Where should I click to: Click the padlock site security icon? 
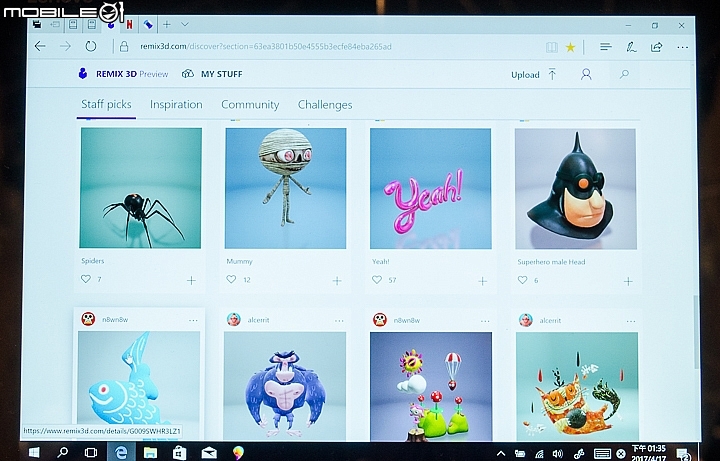click(124, 46)
